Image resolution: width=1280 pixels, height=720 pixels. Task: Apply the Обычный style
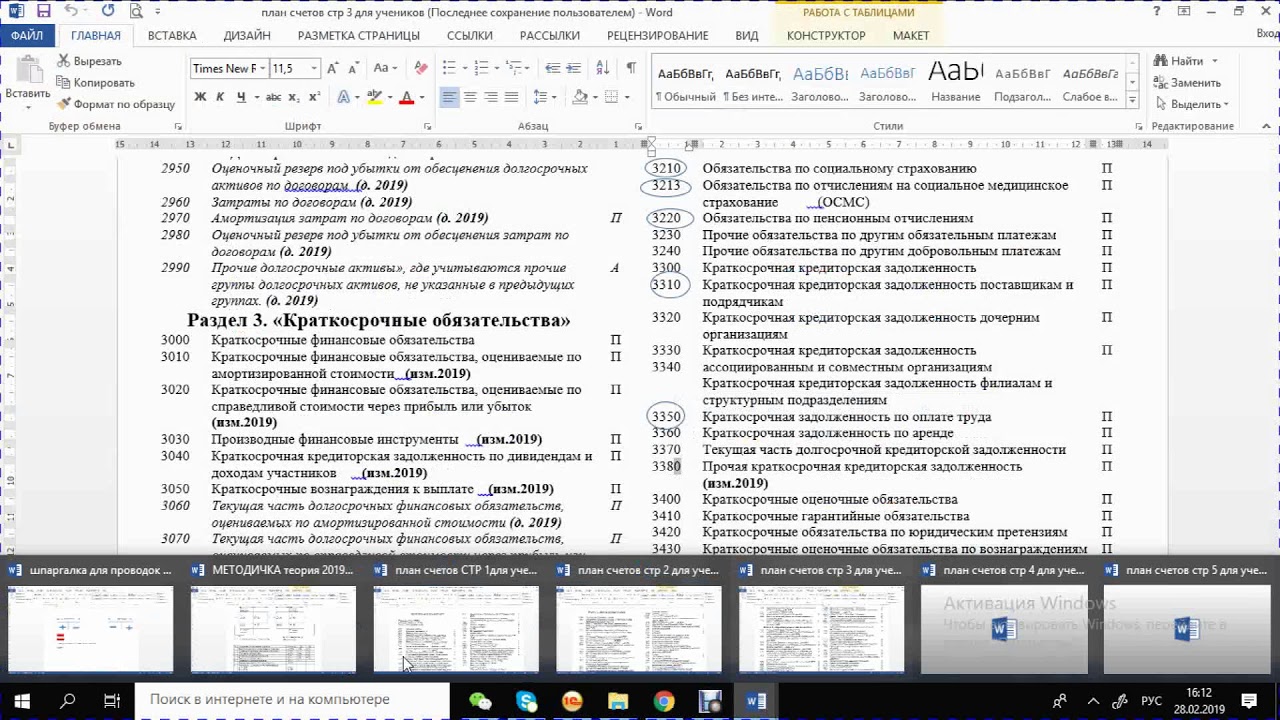tap(685, 83)
